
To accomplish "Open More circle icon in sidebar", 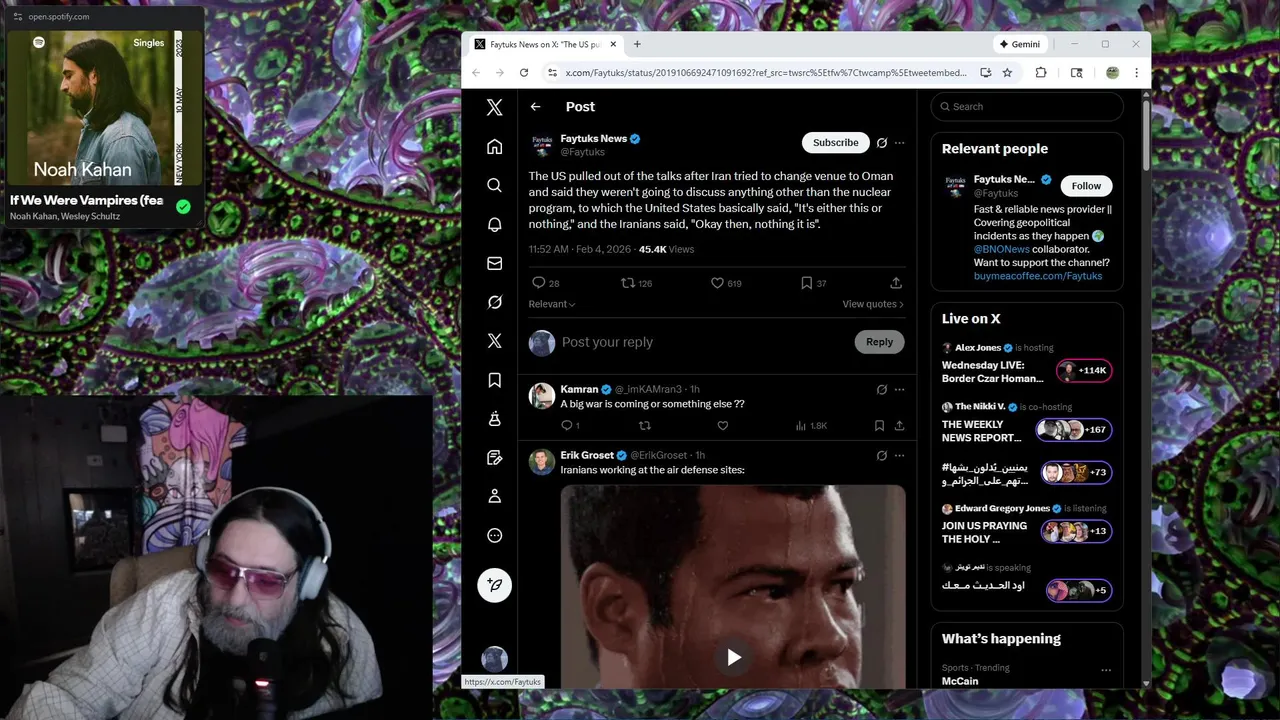I will point(494,535).
